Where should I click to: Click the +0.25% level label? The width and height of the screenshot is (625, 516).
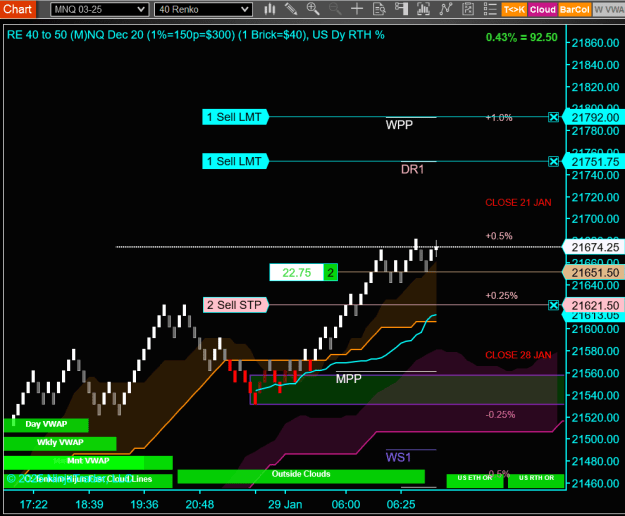tap(501, 296)
